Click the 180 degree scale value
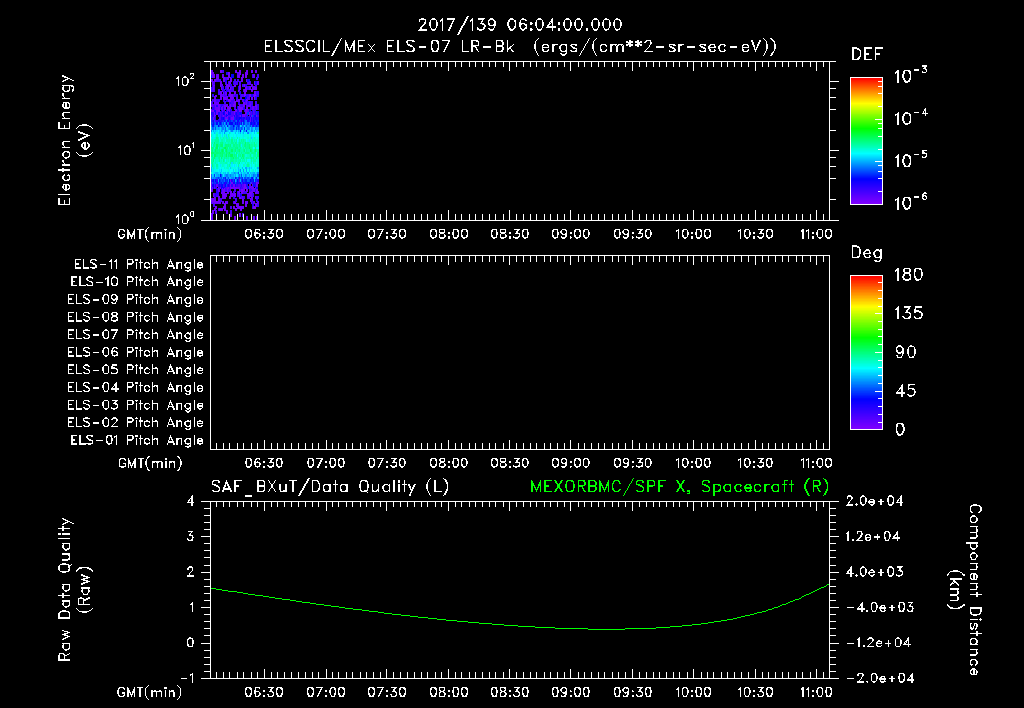 908,275
